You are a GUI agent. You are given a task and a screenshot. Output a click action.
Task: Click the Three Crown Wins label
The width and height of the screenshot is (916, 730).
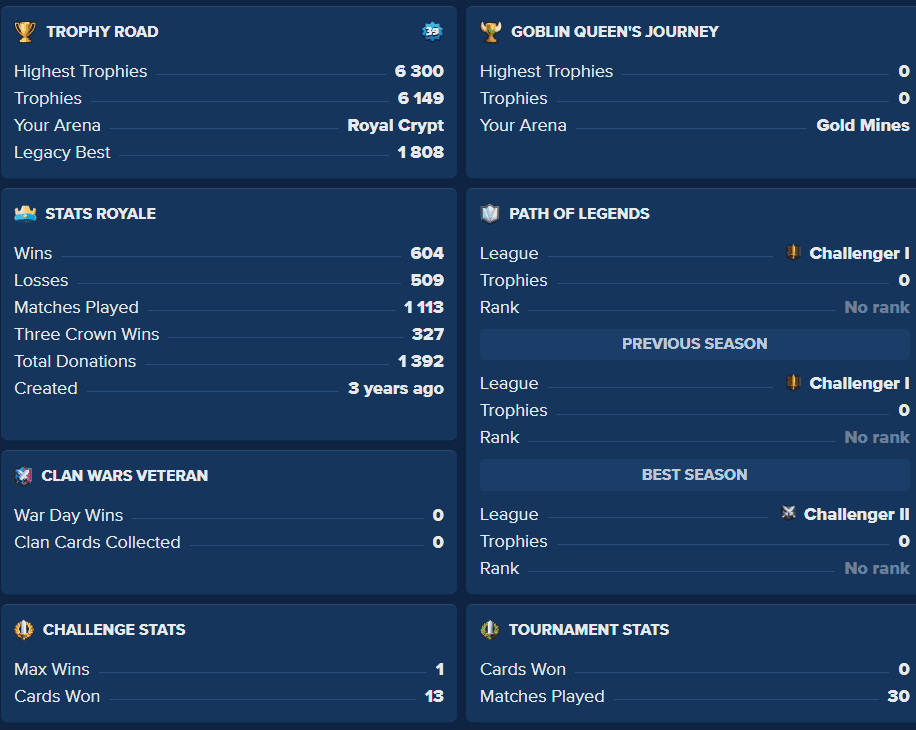click(87, 334)
